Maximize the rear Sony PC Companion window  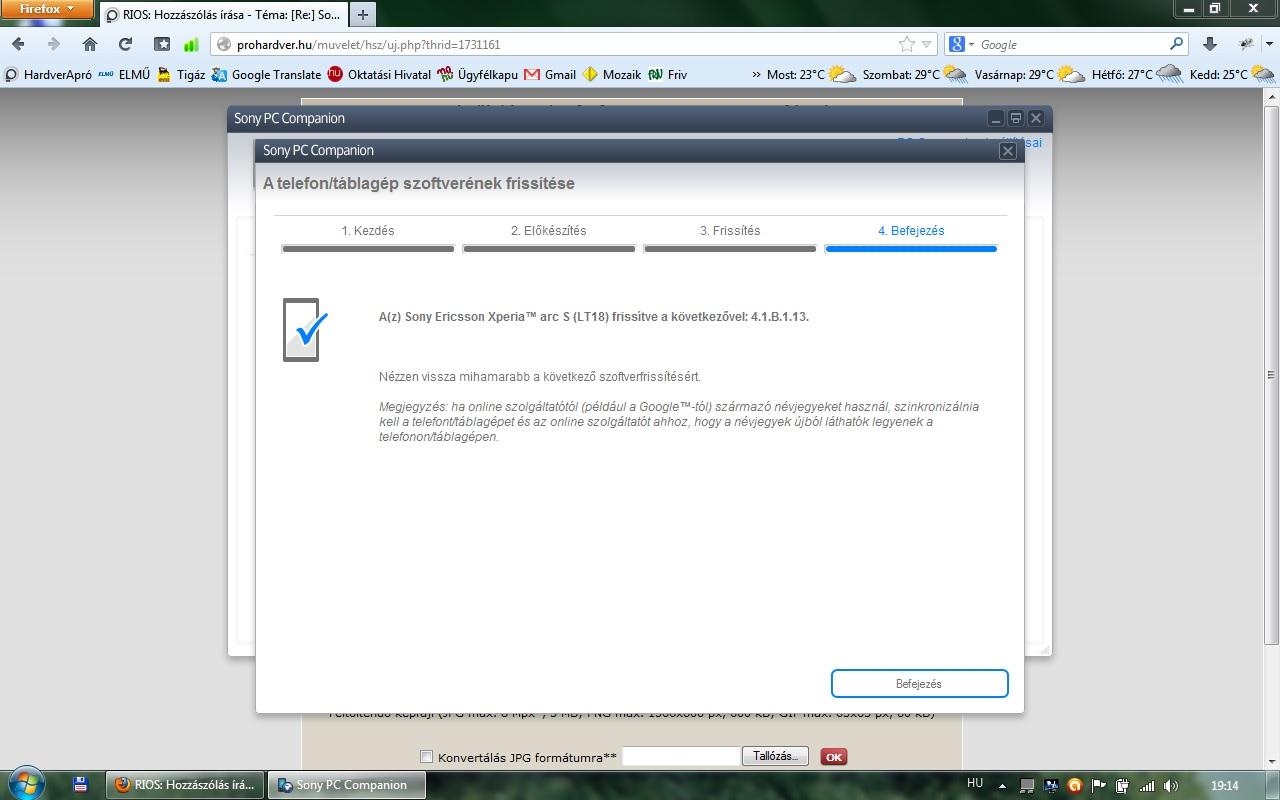click(x=1015, y=118)
